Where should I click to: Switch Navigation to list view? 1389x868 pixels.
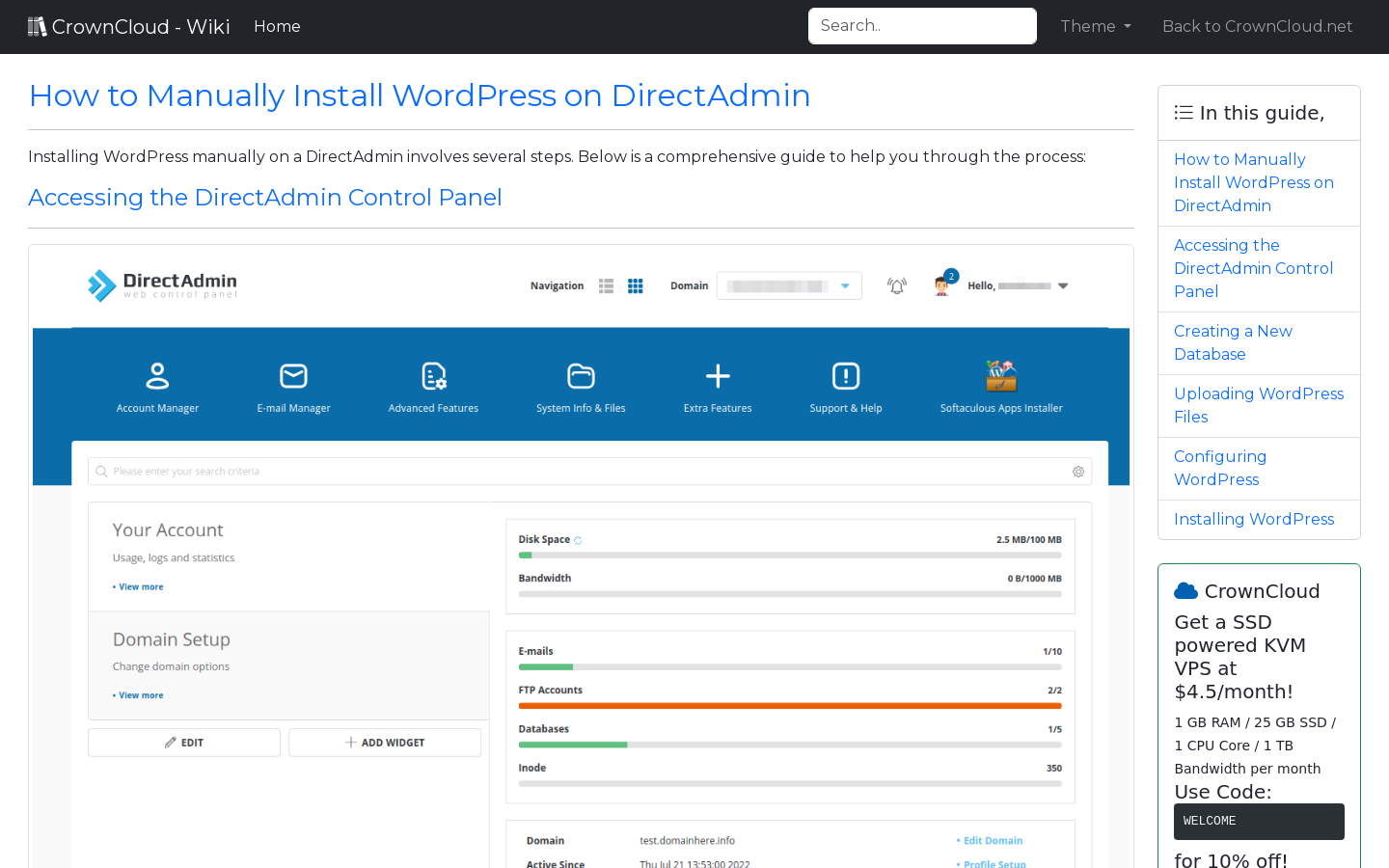pos(606,285)
